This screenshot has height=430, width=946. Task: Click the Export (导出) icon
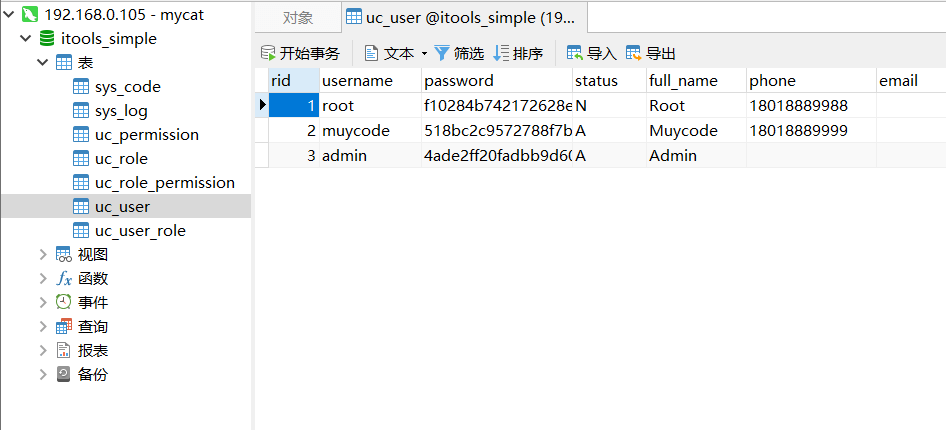point(634,53)
